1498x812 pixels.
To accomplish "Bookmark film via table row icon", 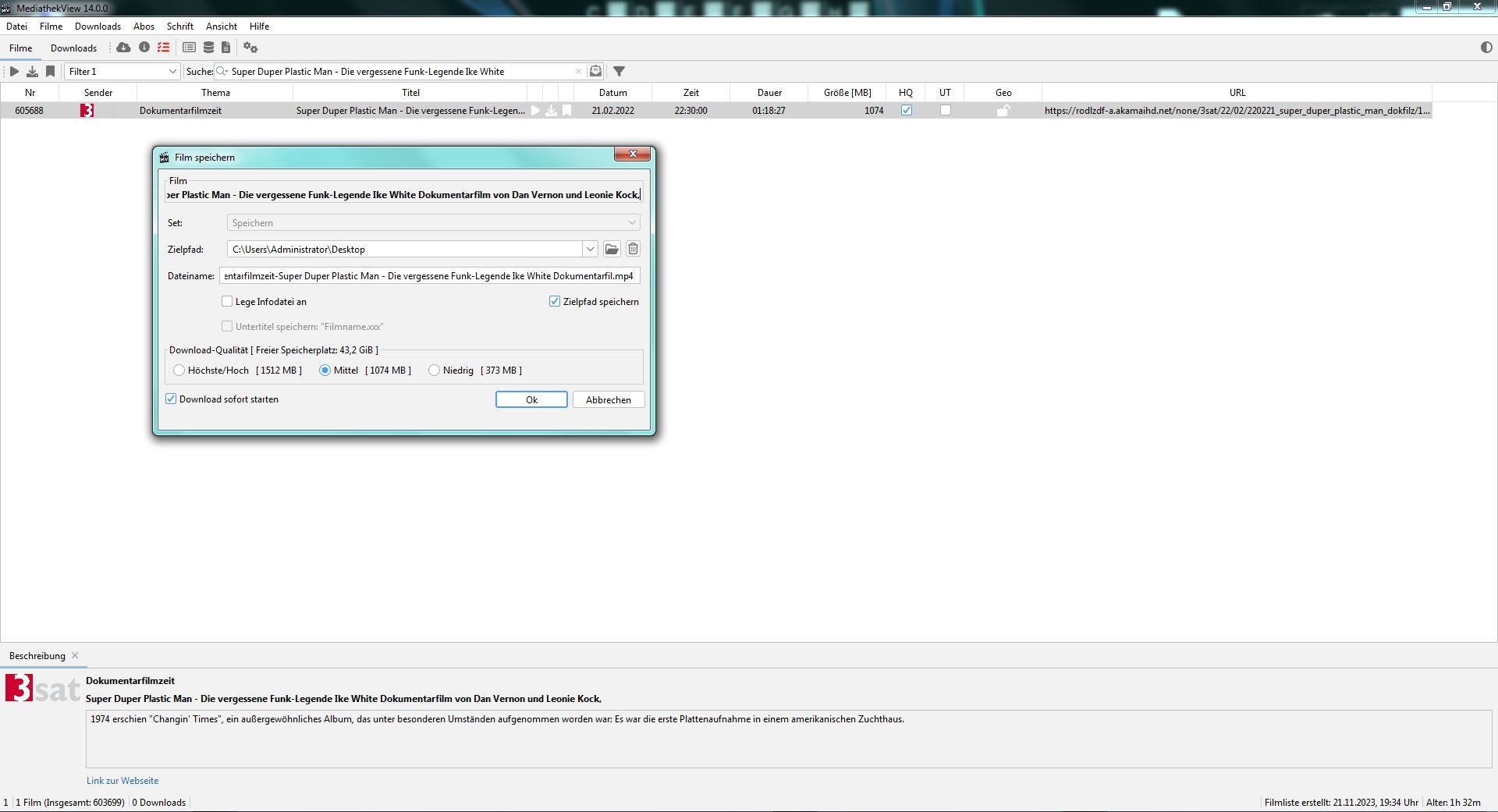I will (x=567, y=111).
